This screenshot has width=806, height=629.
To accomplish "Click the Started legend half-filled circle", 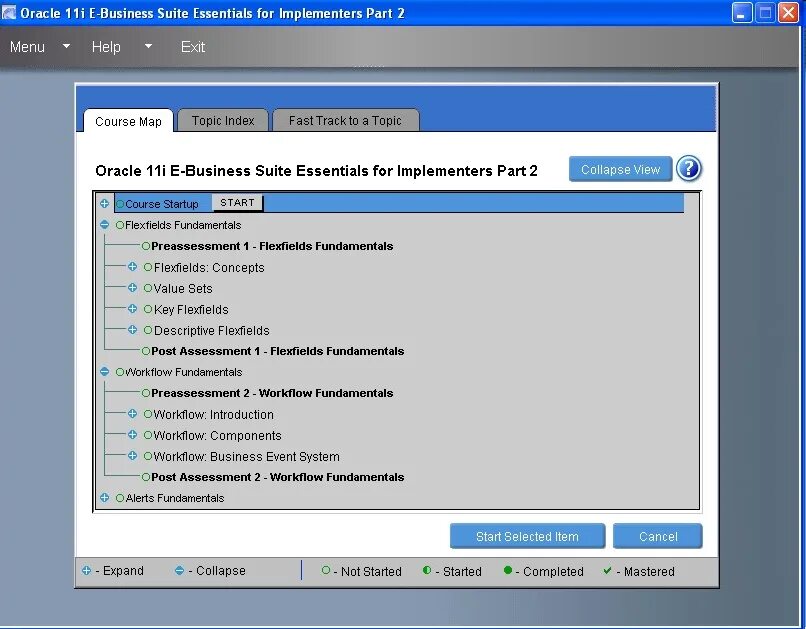I will coord(427,570).
